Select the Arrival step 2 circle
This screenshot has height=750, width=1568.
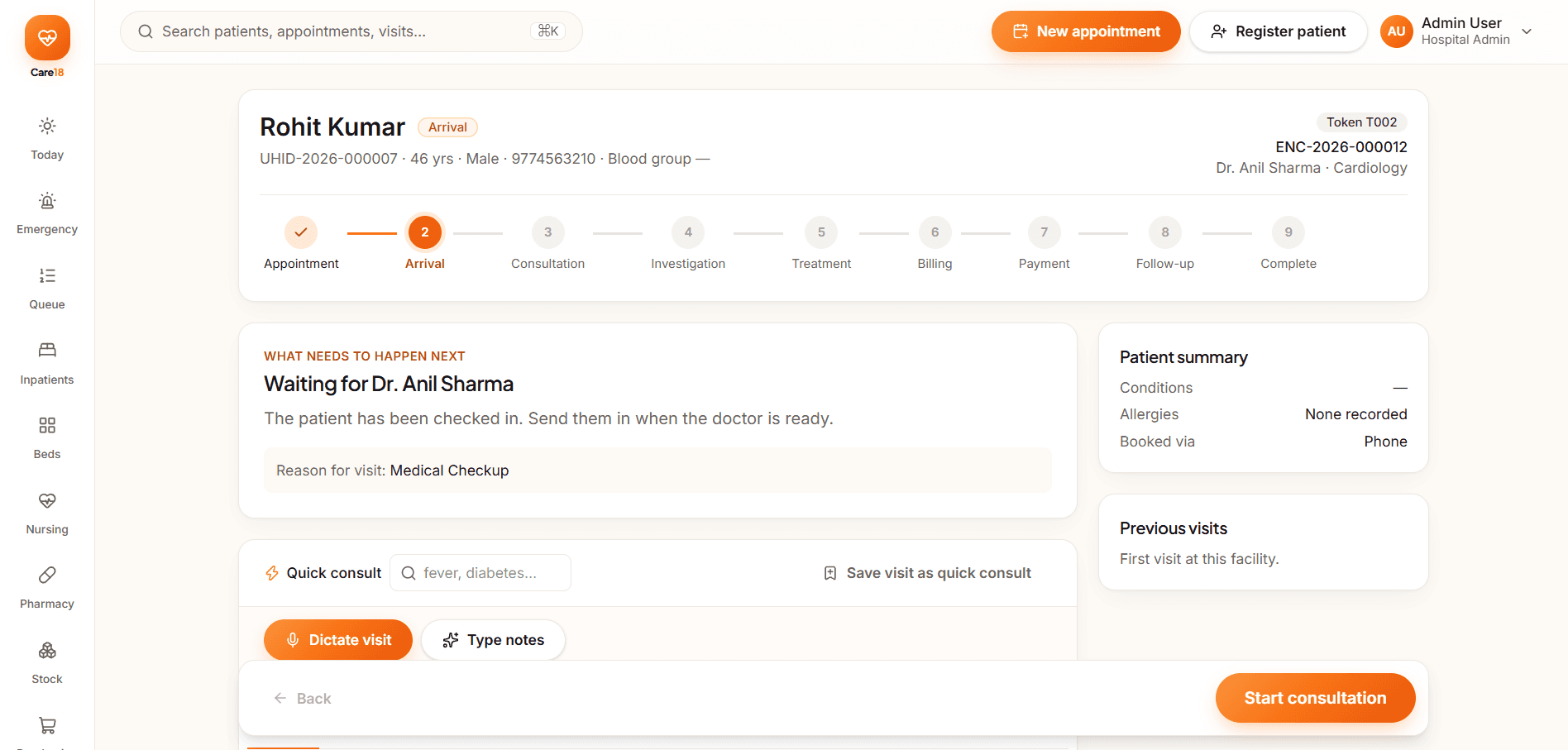[425, 232]
